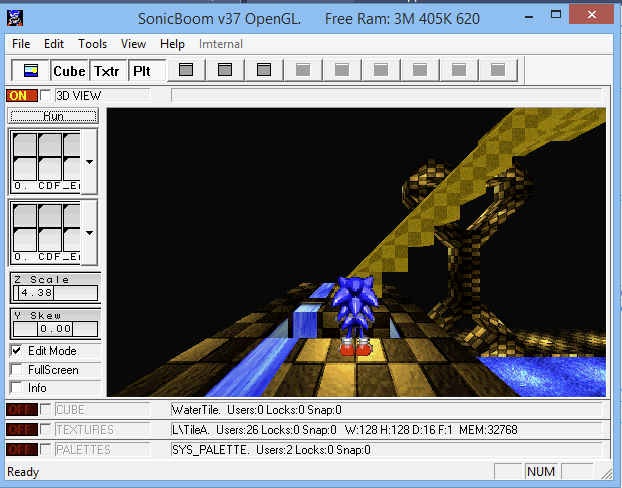Tick the checkbox beside PALETTES
Screen dimensions: 622x488
[46, 450]
